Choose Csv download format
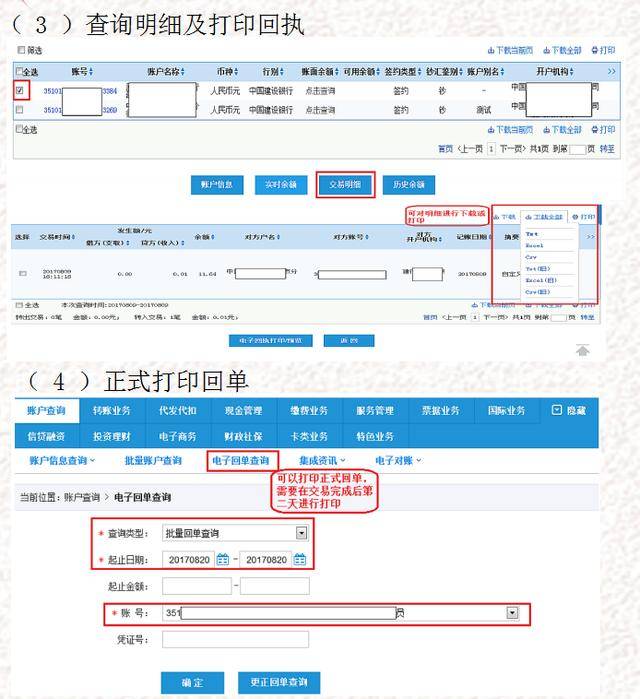 (x=531, y=257)
